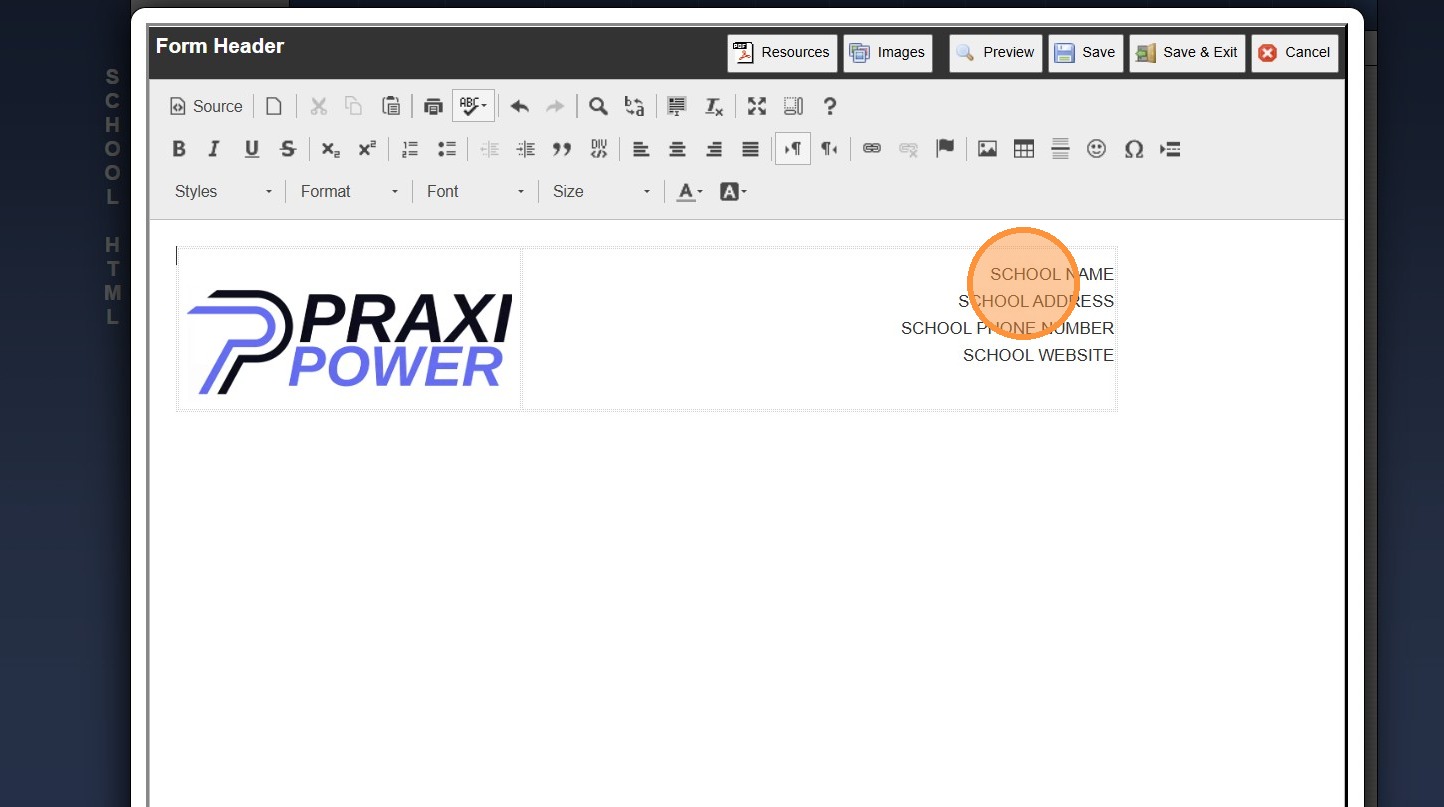The image size is (1444, 807).
Task: Open Find with the magnifier icon
Action: click(598, 106)
